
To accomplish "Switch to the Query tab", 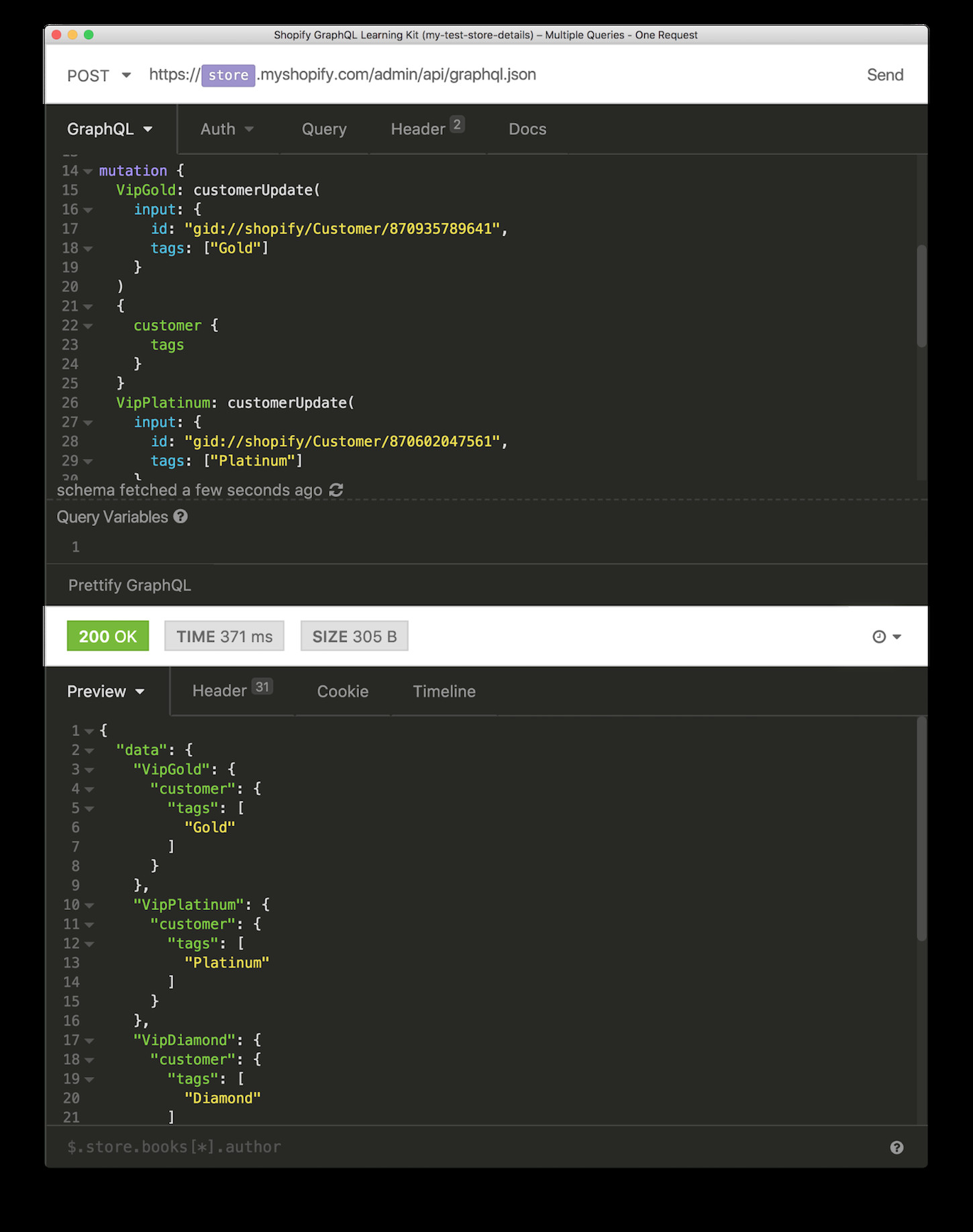I will 324,129.
